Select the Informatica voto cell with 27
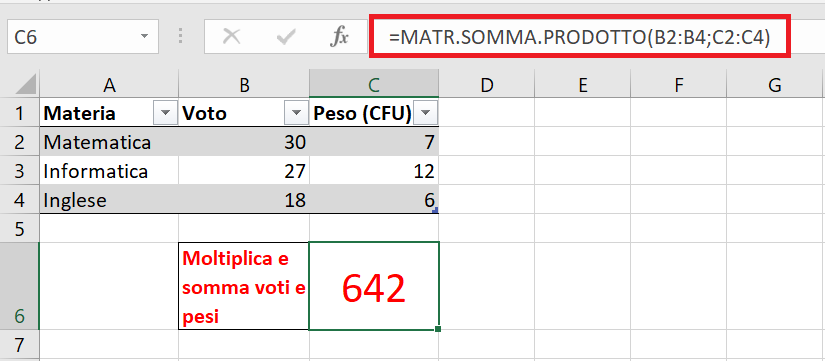This screenshot has width=825, height=361. click(244, 171)
